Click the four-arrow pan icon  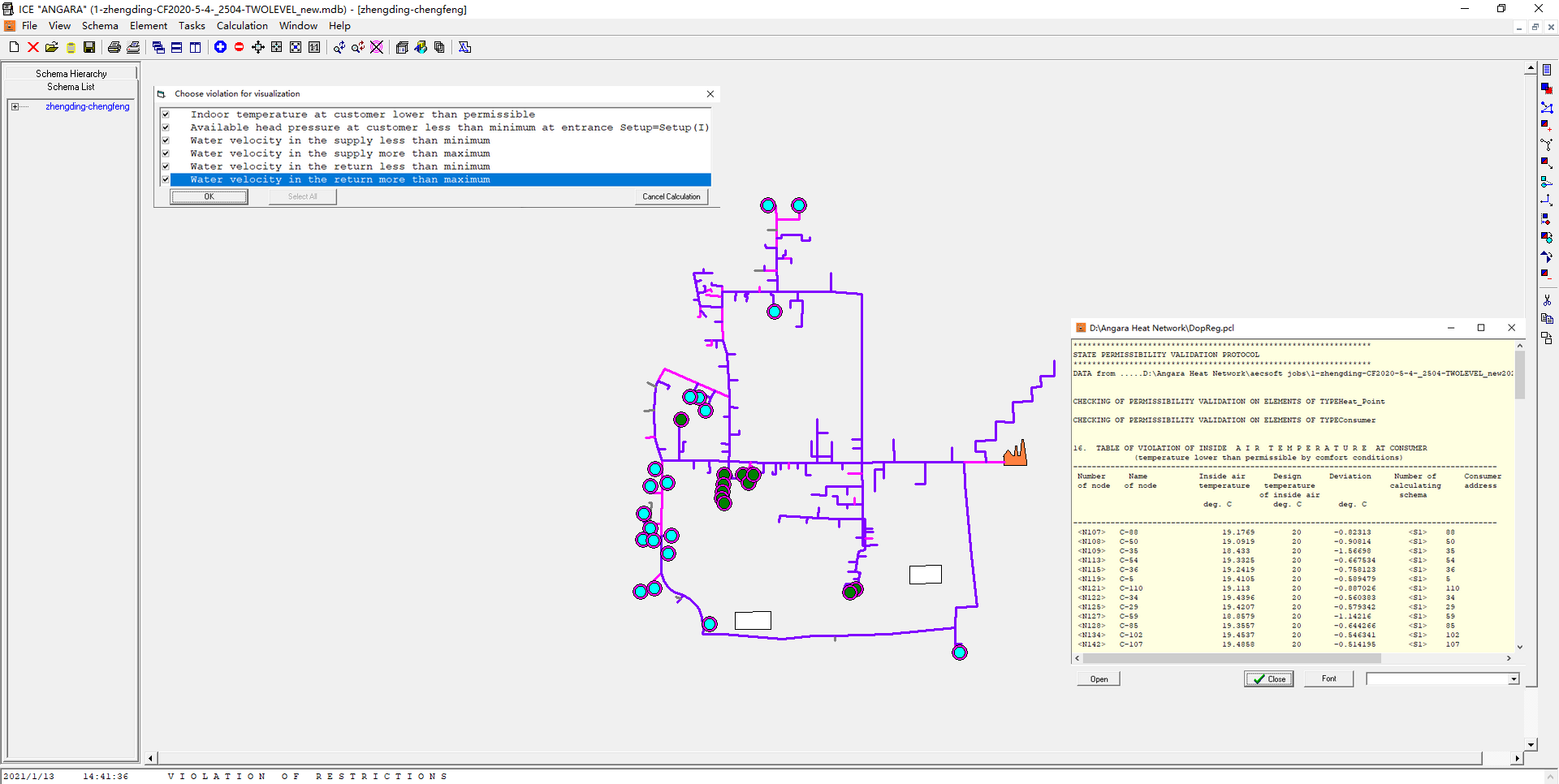(x=258, y=47)
